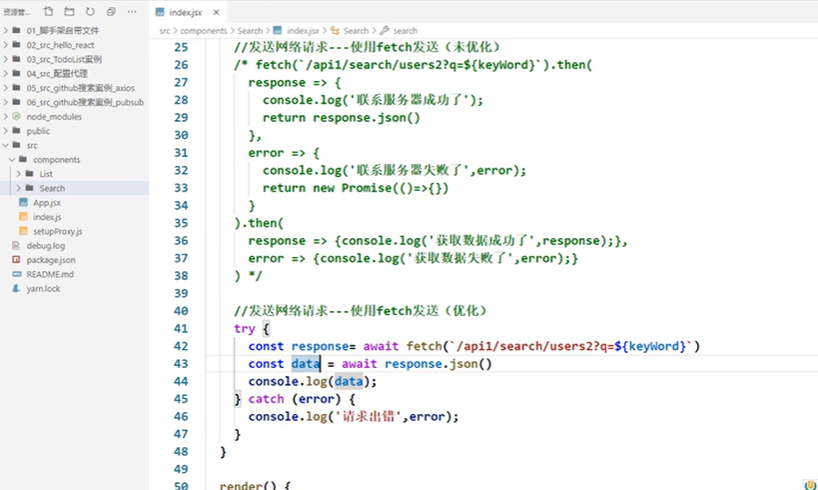The width and height of the screenshot is (818, 490).
Task: Open index.js in the file tree
Action: [47, 217]
